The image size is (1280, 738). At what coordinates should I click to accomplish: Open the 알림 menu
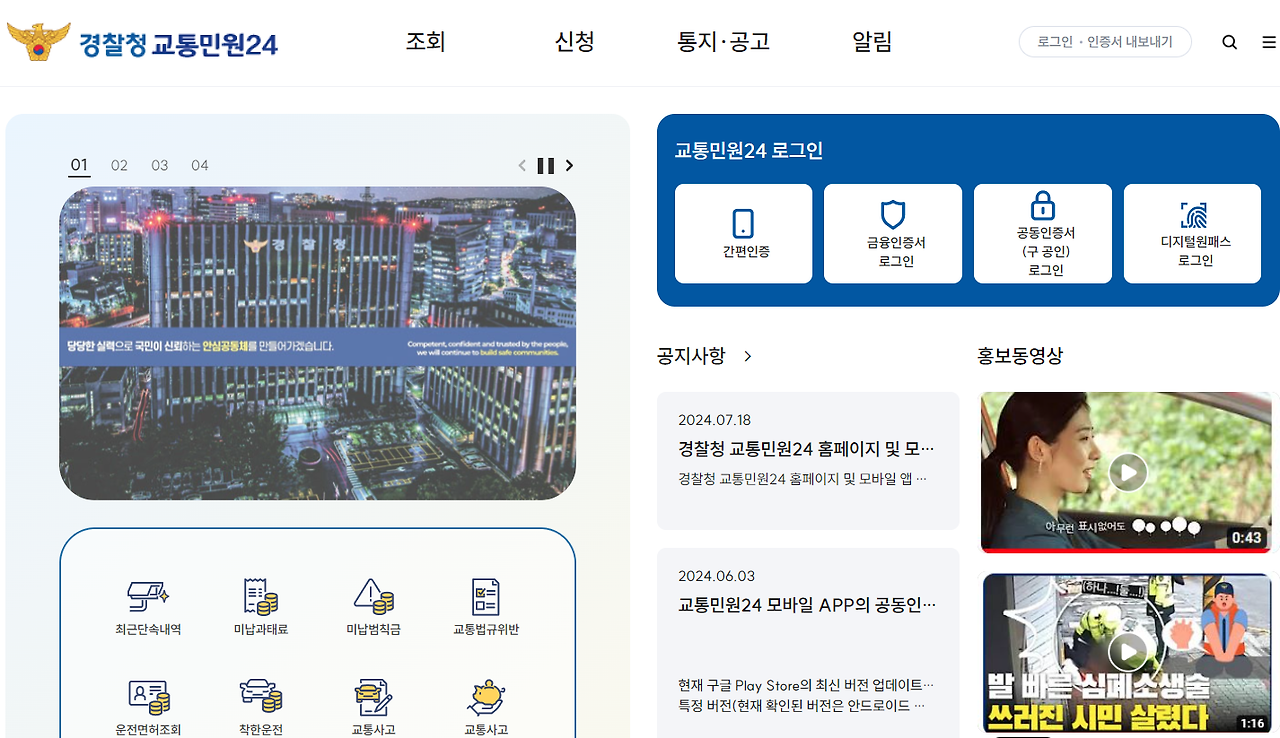tap(872, 42)
